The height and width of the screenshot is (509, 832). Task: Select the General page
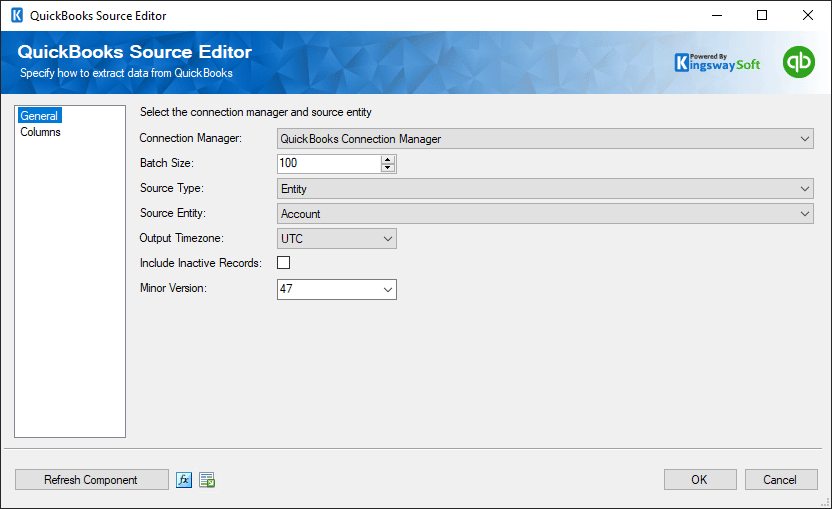pos(39,116)
